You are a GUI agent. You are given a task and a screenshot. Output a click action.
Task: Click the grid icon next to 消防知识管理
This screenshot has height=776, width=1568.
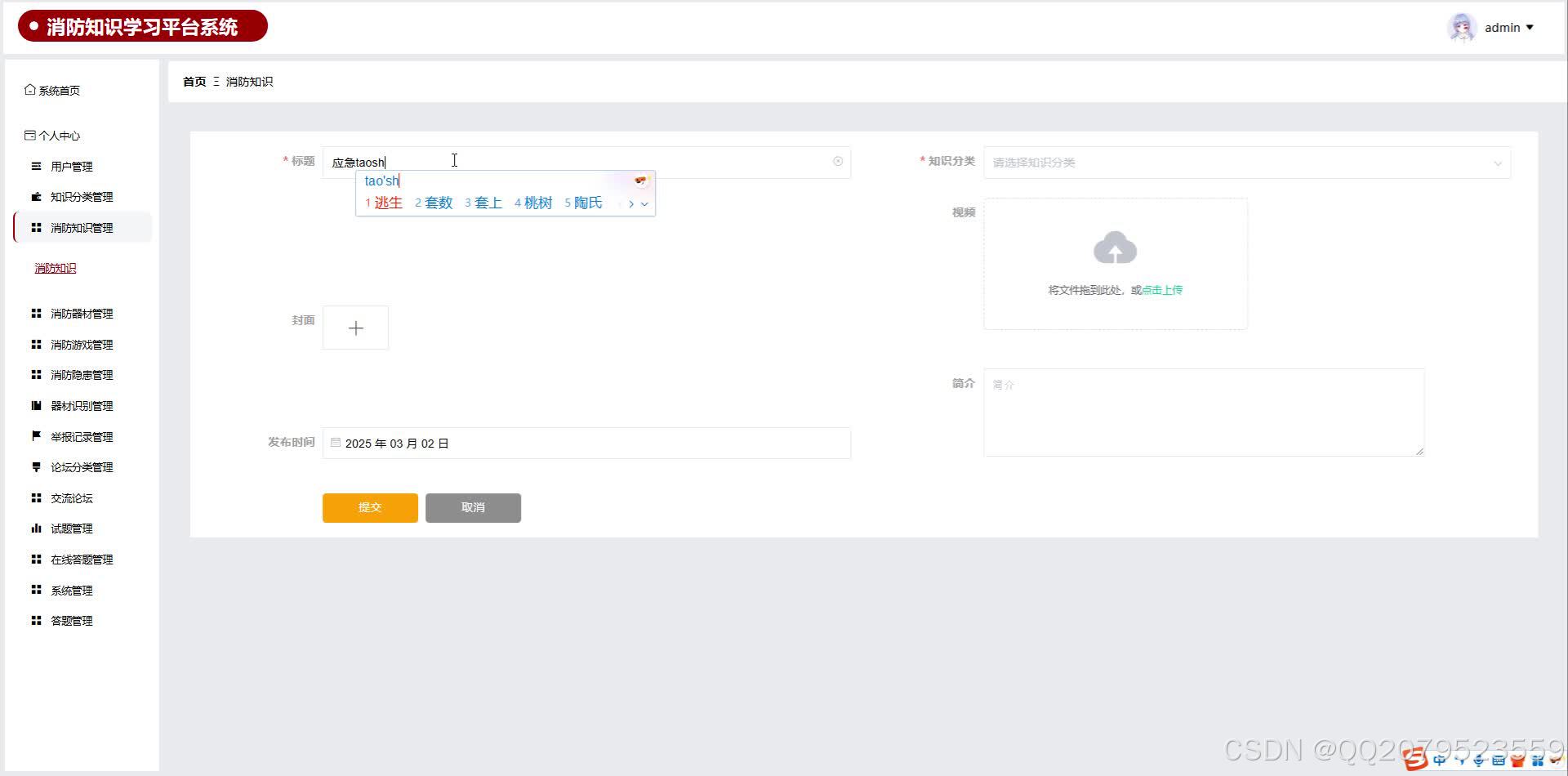36,227
